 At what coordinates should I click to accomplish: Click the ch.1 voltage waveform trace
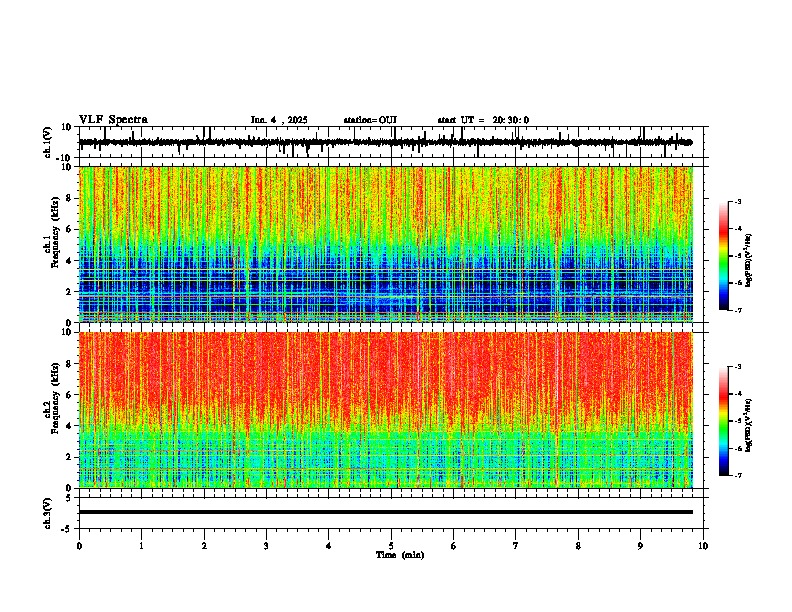point(385,142)
